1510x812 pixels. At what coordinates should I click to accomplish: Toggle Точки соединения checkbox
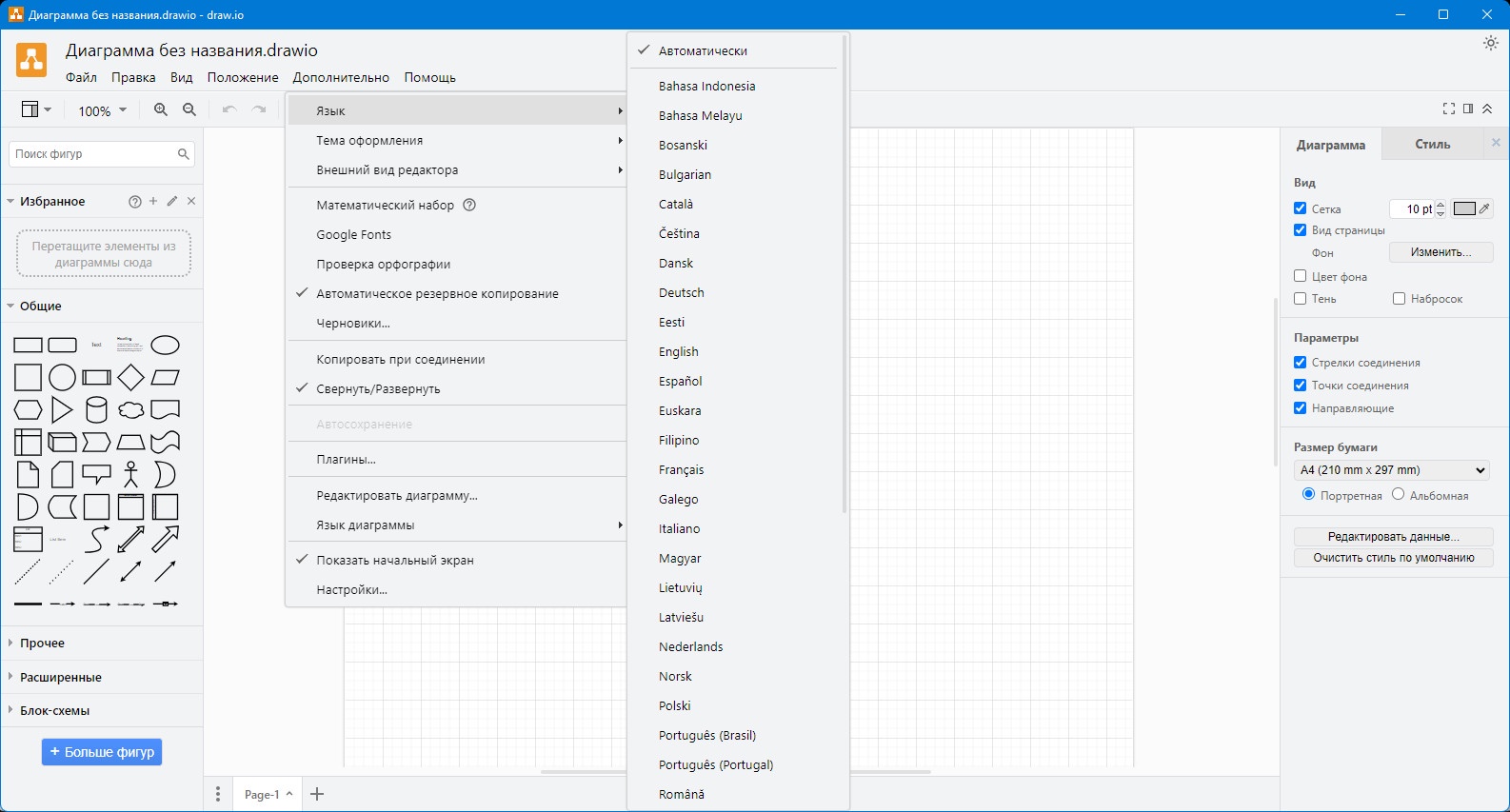1300,385
